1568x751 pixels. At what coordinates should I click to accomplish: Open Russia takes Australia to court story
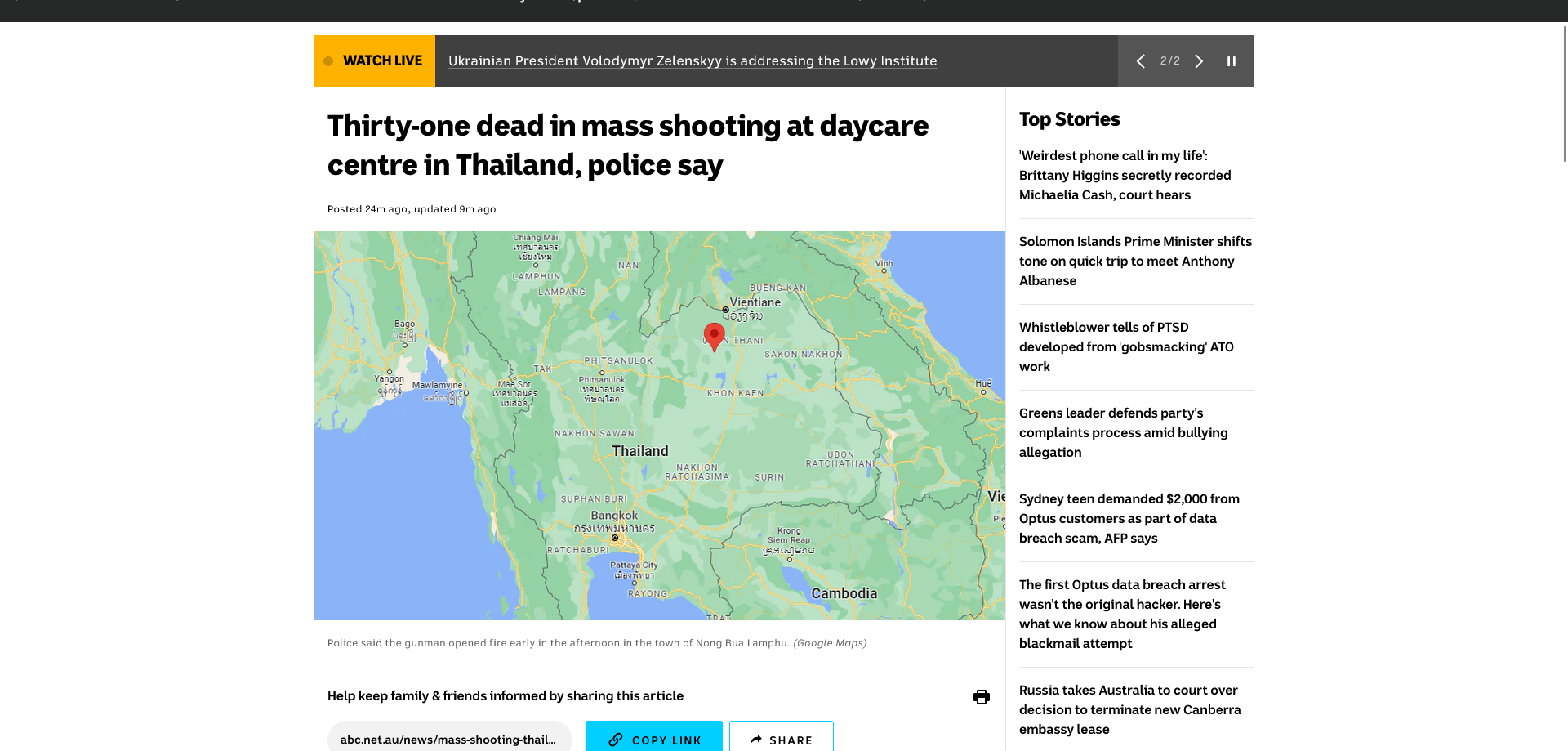[1129, 709]
